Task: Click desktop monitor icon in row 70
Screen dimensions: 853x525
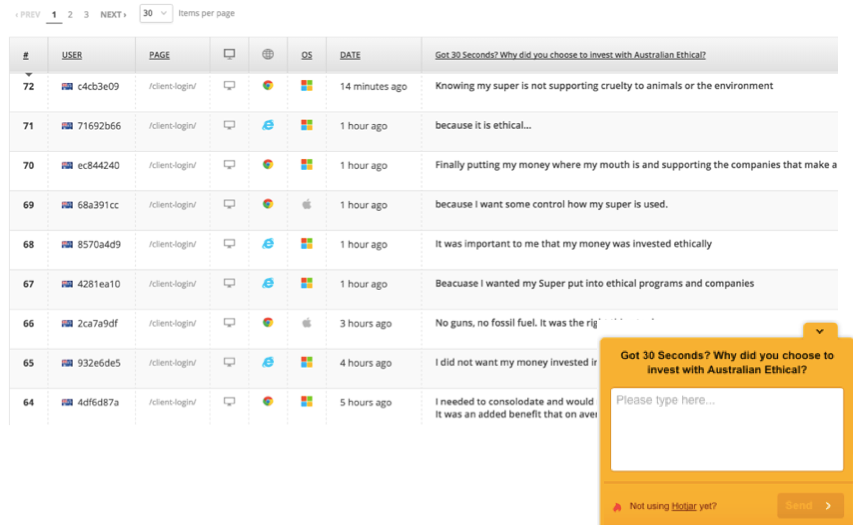Action: (230, 164)
